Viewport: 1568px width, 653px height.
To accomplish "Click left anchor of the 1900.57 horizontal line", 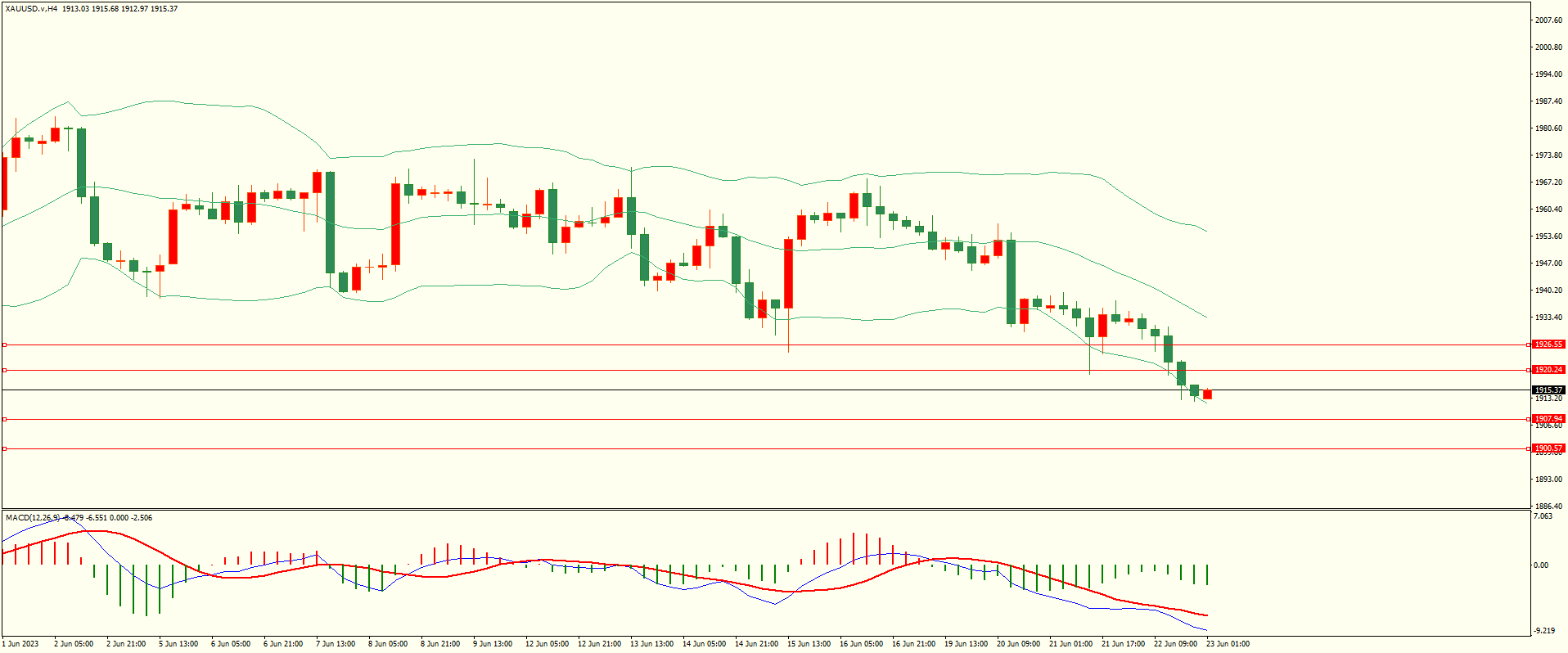I will 4,448.
